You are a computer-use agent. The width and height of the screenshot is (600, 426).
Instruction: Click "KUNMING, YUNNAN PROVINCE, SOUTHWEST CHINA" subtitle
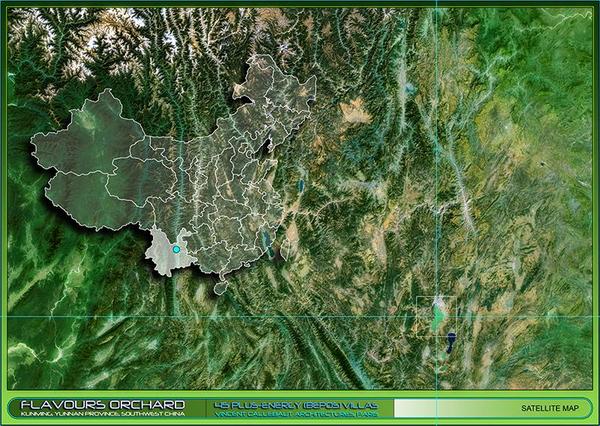[96, 413]
